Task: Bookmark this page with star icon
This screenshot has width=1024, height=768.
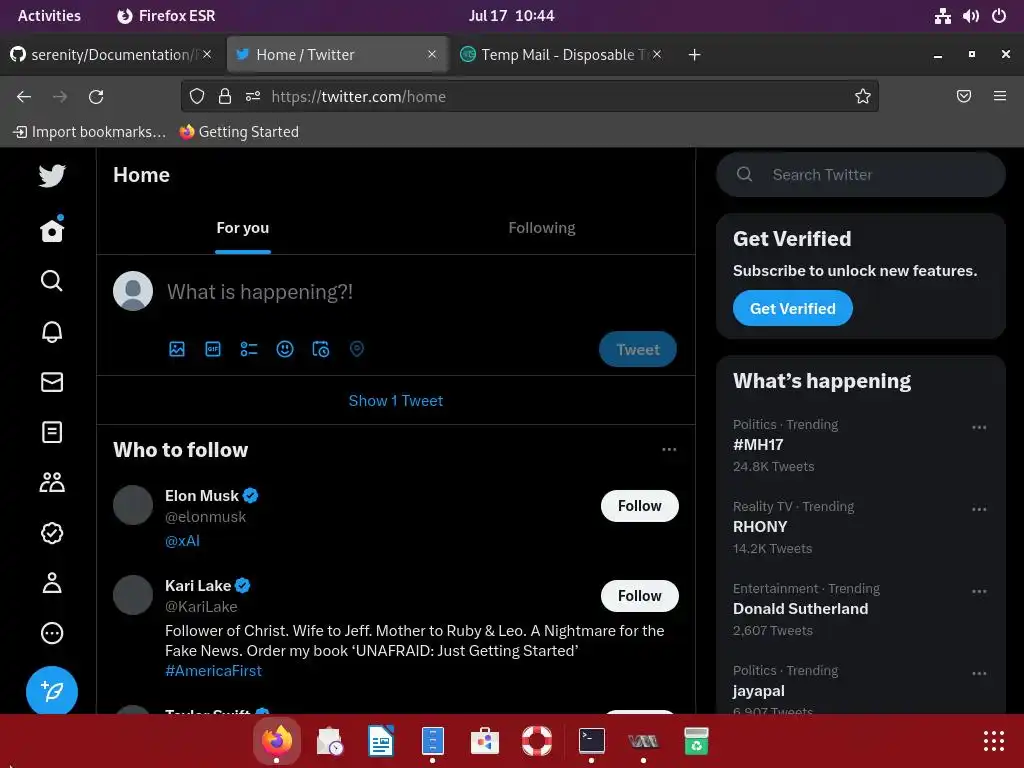Action: pos(863,97)
